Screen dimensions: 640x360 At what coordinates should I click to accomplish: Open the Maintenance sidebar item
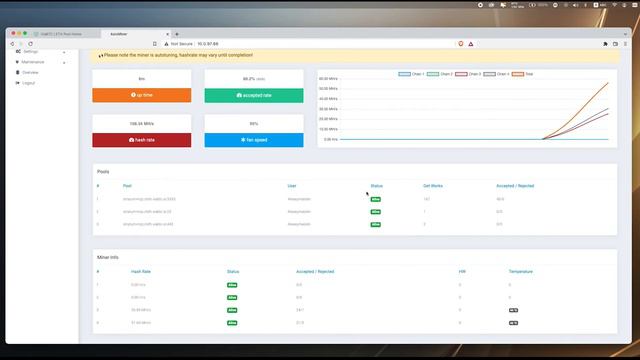33,62
